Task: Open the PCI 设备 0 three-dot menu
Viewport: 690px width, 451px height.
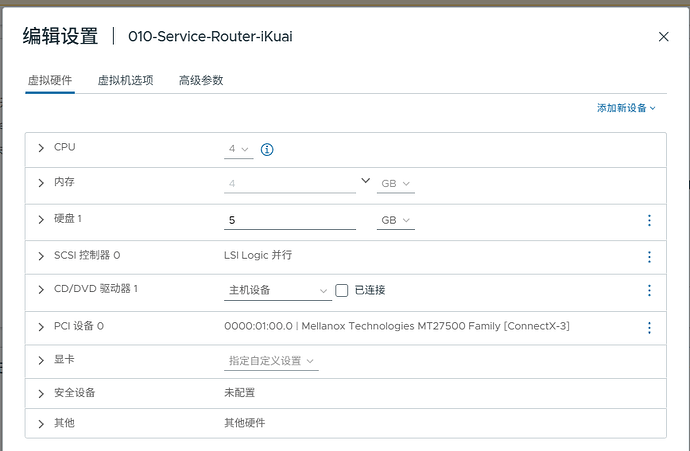Action: (x=649, y=327)
